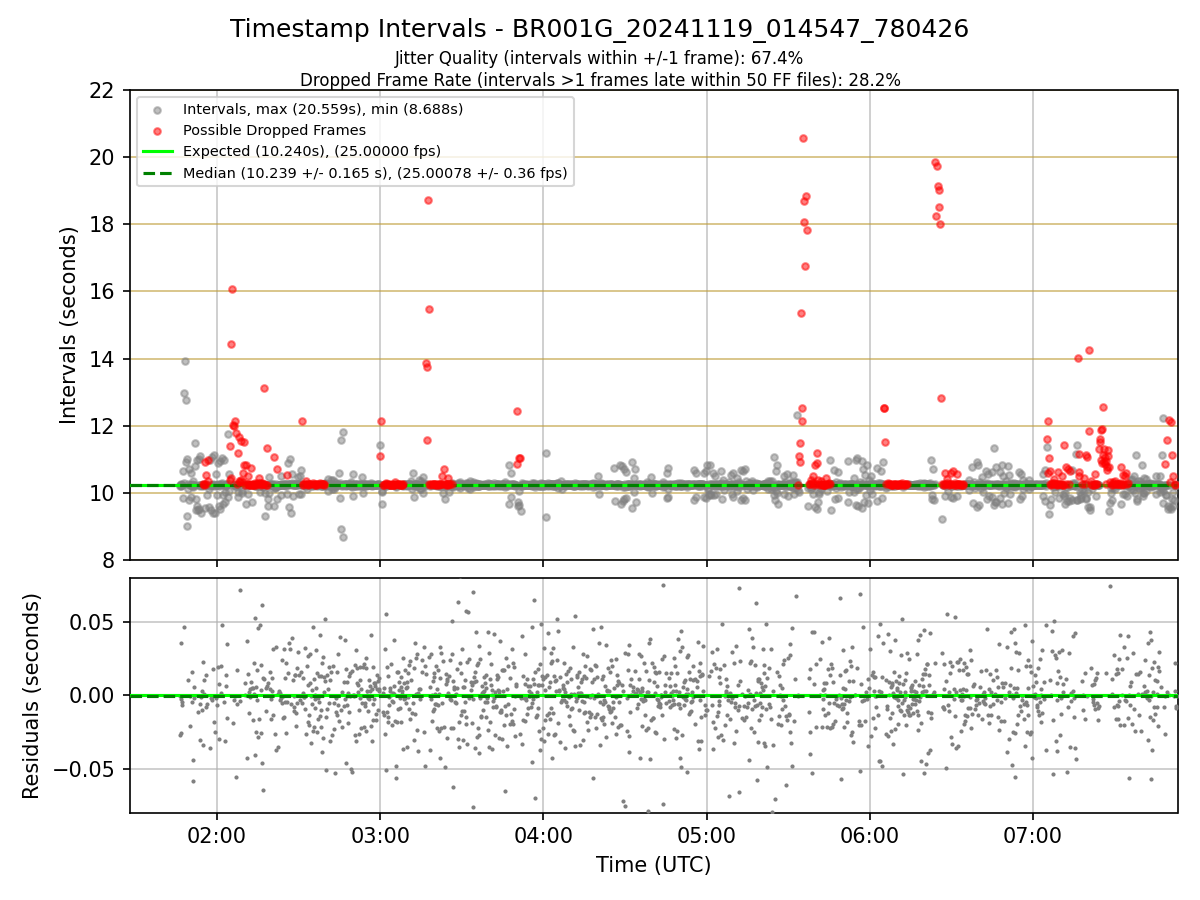Click the legend text 'Intervals, max (20.559s), min (8.688s)'
The image size is (1200, 900).
click(323, 108)
